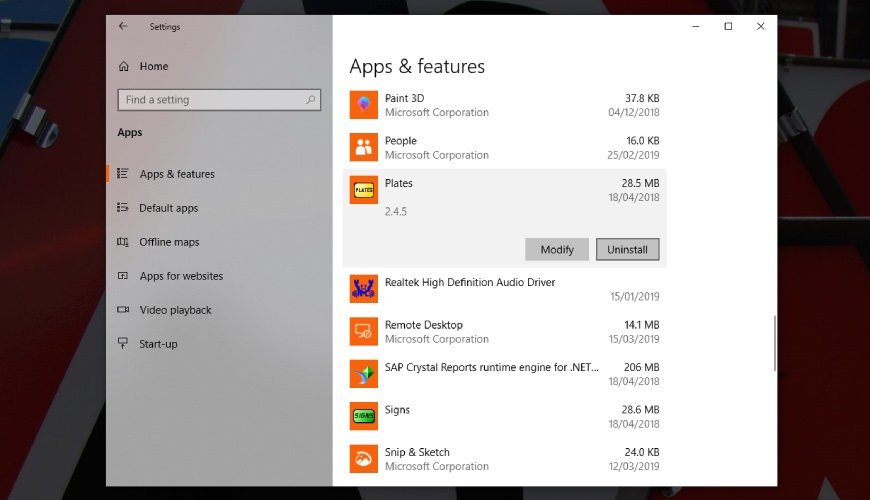Select the People app name
The image size is (870, 500).
pyautogui.click(x=401, y=141)
